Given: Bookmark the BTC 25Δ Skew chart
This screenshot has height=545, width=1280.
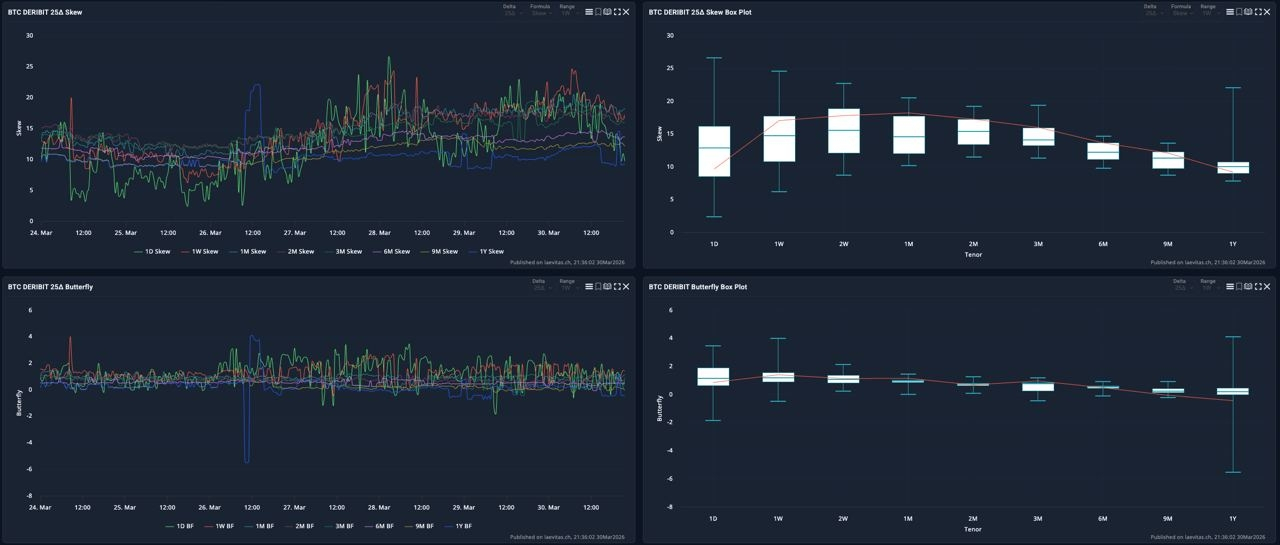Looking at the screenshot, I should 598,12.
